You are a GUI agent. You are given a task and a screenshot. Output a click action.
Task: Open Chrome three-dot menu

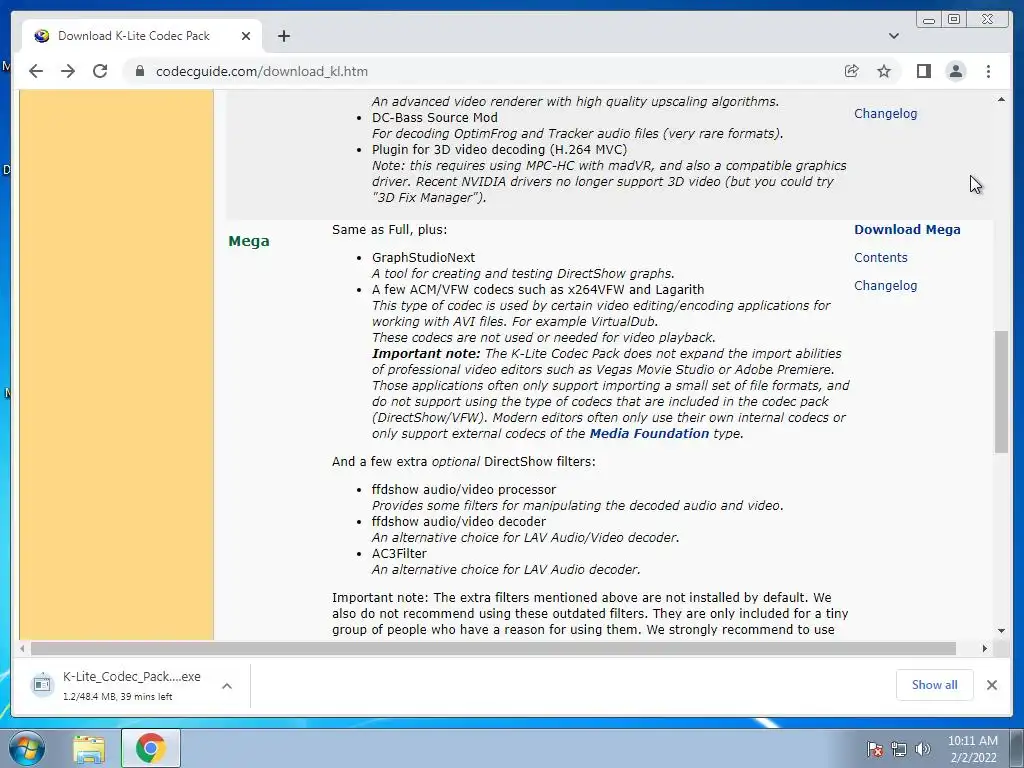988,71
